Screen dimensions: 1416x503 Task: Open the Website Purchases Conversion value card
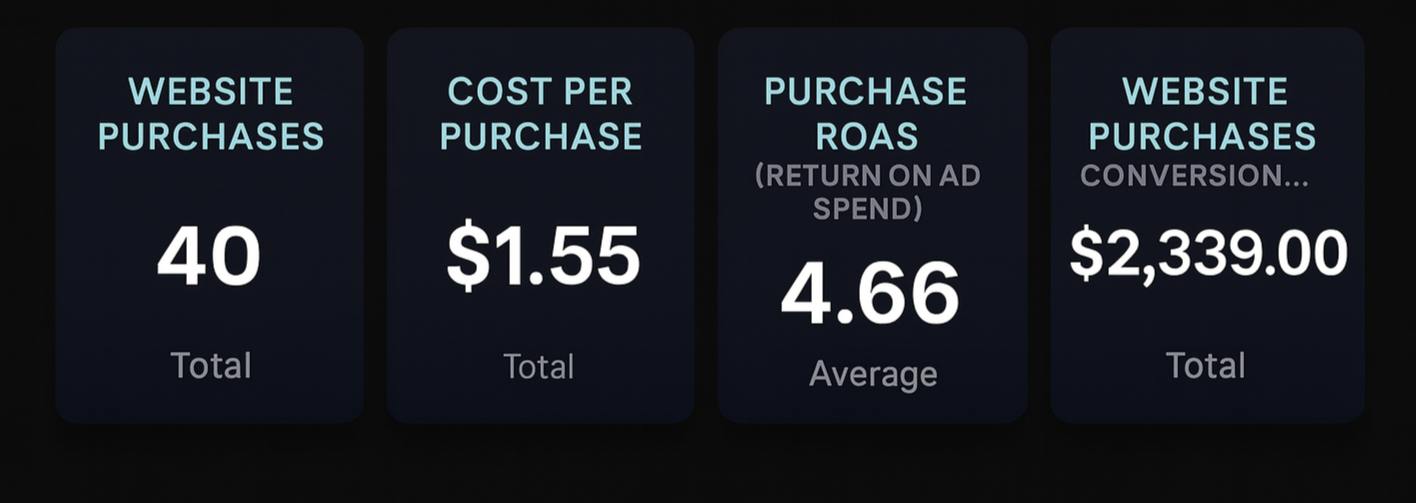point(1207,225)
